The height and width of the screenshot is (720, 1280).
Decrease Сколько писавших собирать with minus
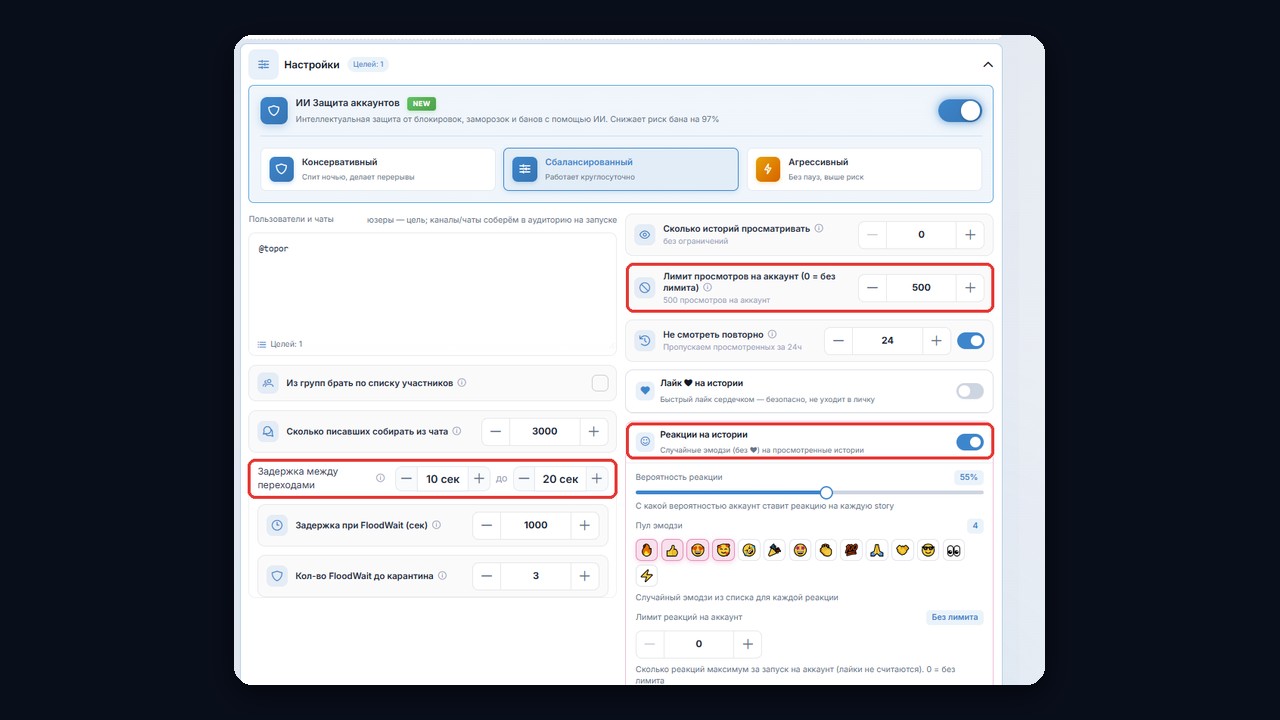(496, 431)
